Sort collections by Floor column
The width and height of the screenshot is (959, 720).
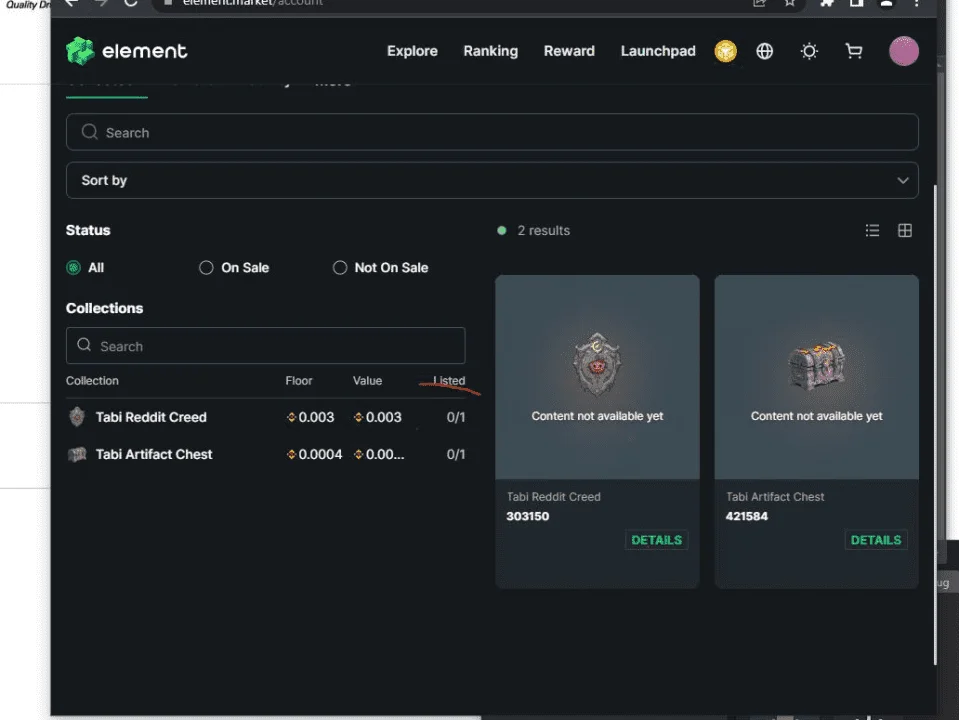click(x=298, y=380)
